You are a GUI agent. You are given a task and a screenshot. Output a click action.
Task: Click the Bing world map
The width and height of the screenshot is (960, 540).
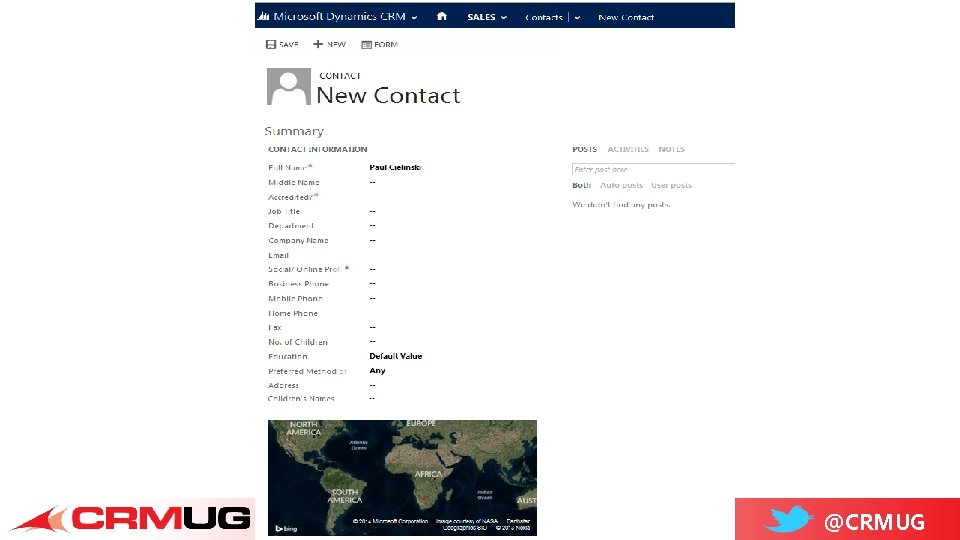[402, 478]
